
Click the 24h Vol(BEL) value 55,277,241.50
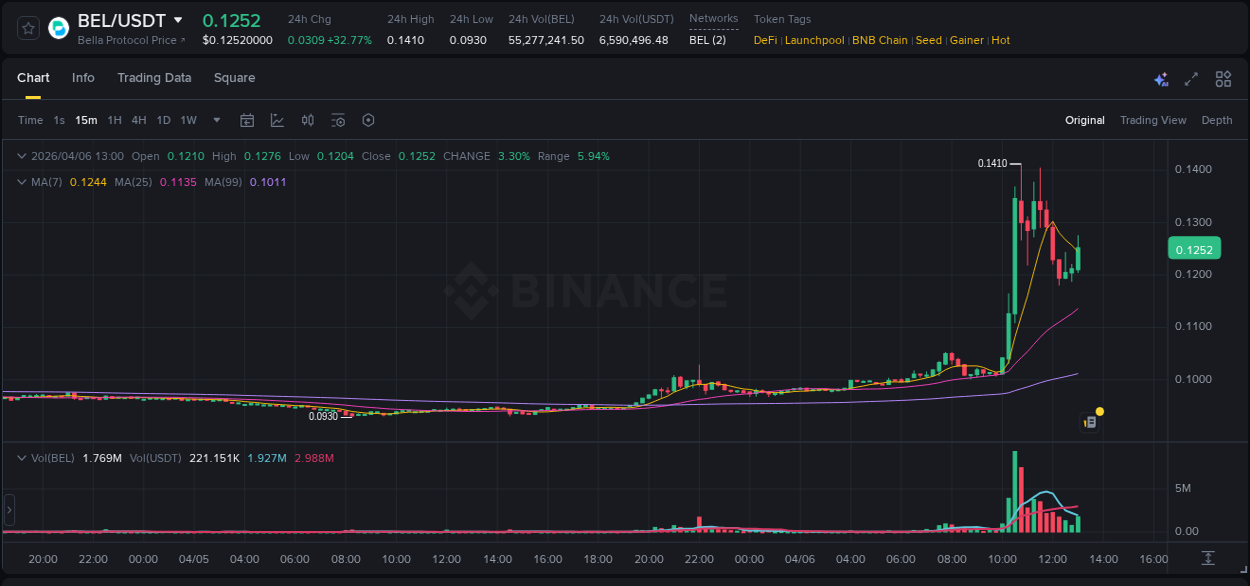coord(546,40)
